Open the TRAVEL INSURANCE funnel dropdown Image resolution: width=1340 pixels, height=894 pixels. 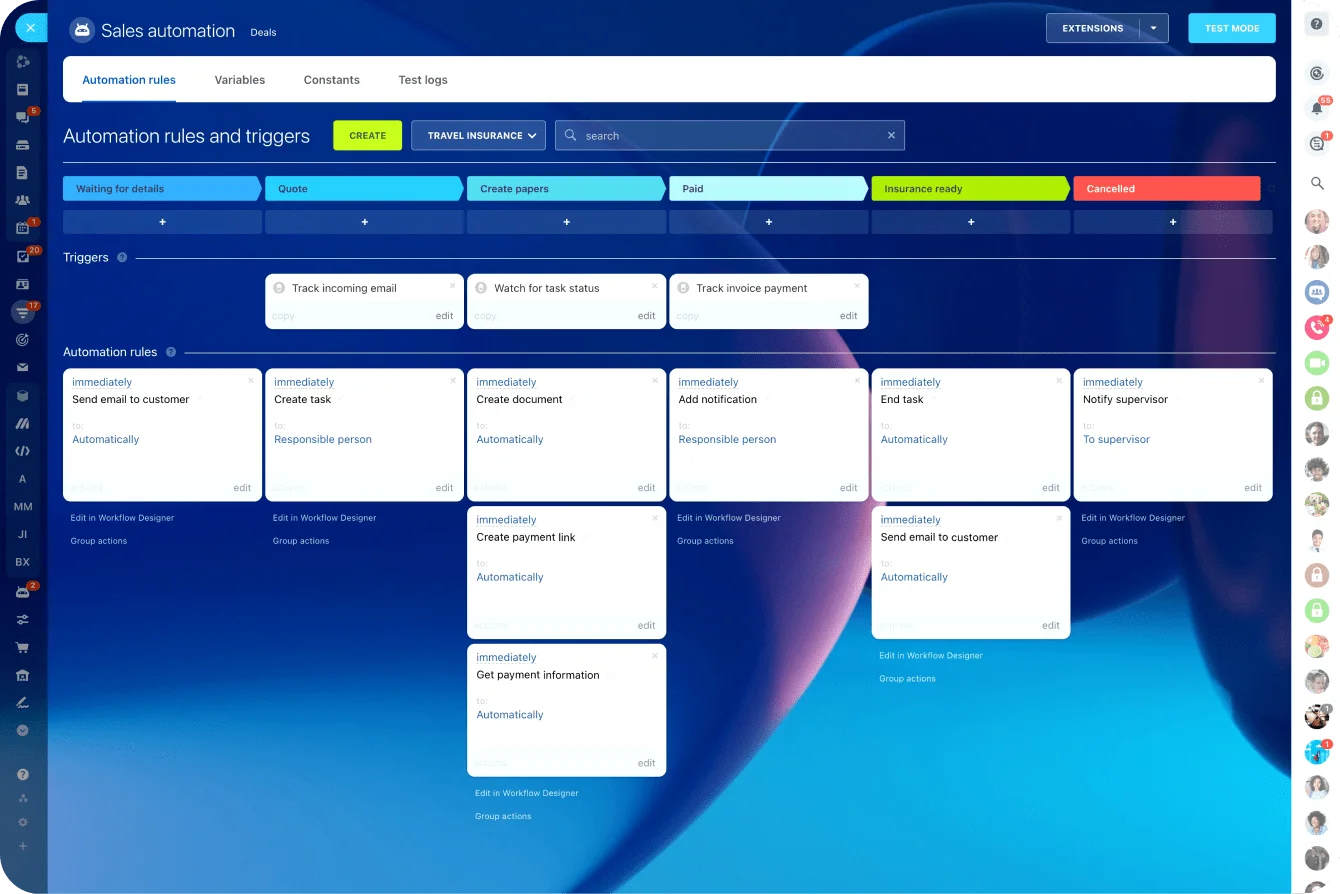[x=478, y=135]
